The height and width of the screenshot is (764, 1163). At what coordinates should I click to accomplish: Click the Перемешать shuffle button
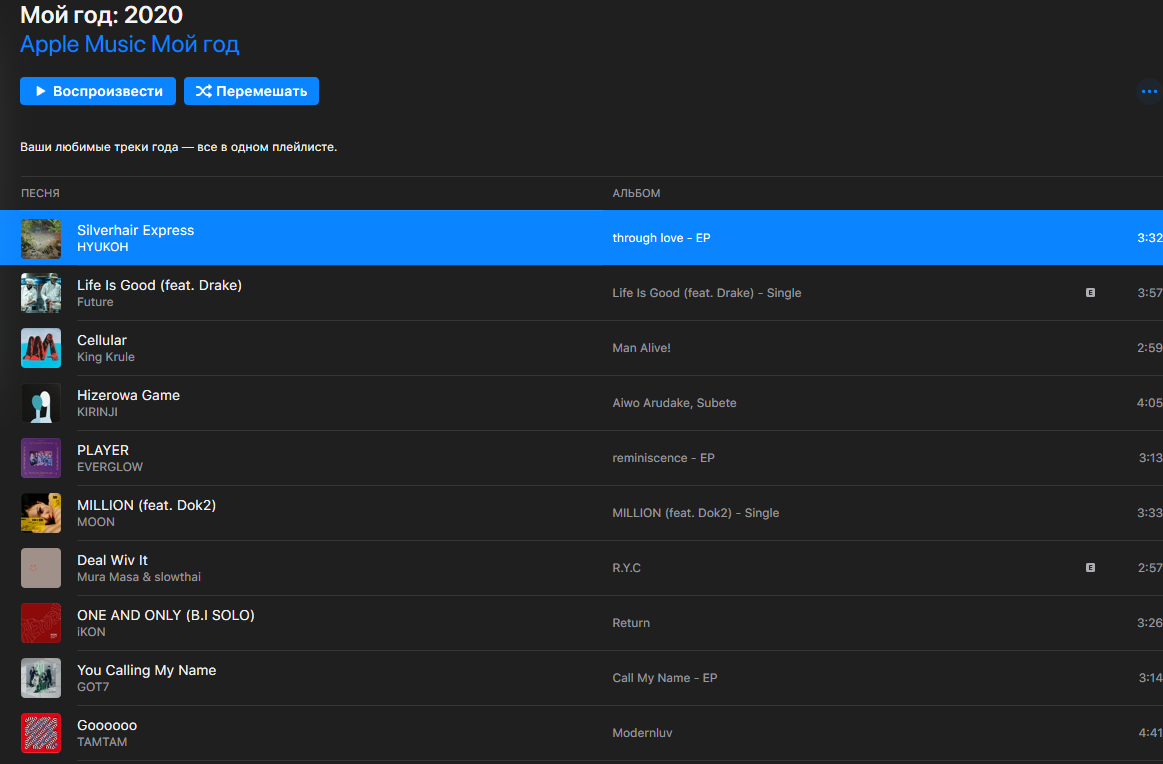click(x=251, y=91)
